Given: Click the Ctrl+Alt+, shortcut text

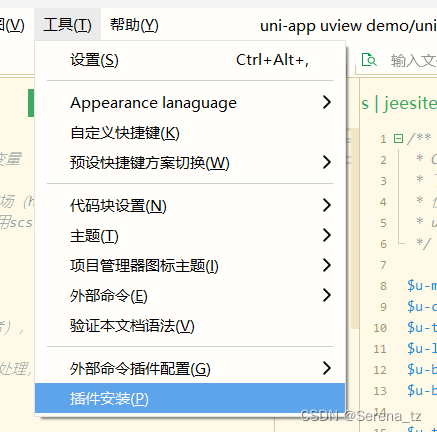Looking at the screenshot, I should coord(272,60).
